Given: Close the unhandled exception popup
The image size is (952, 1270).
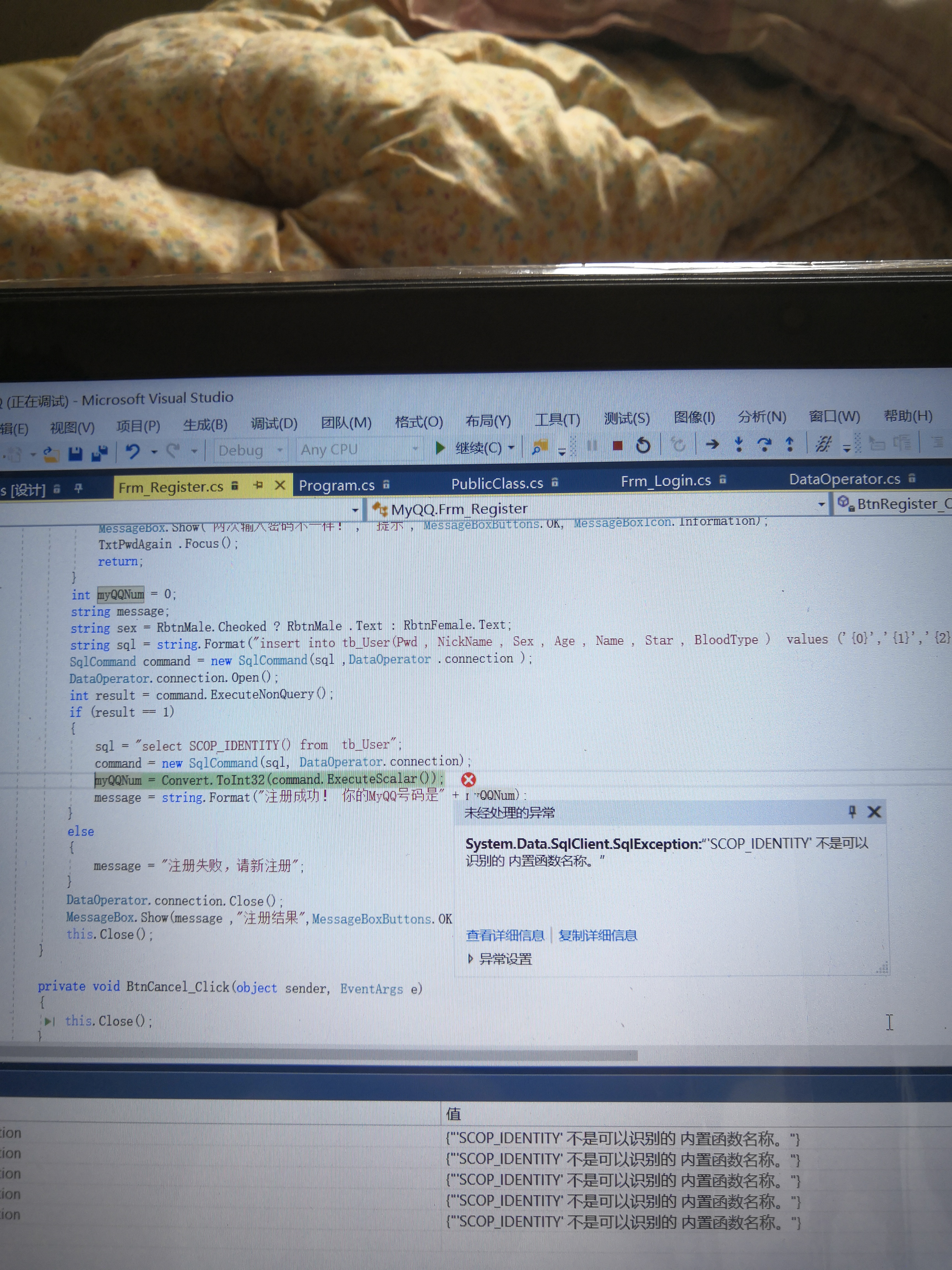Looking at the screenshot, I should coord(874,812).
